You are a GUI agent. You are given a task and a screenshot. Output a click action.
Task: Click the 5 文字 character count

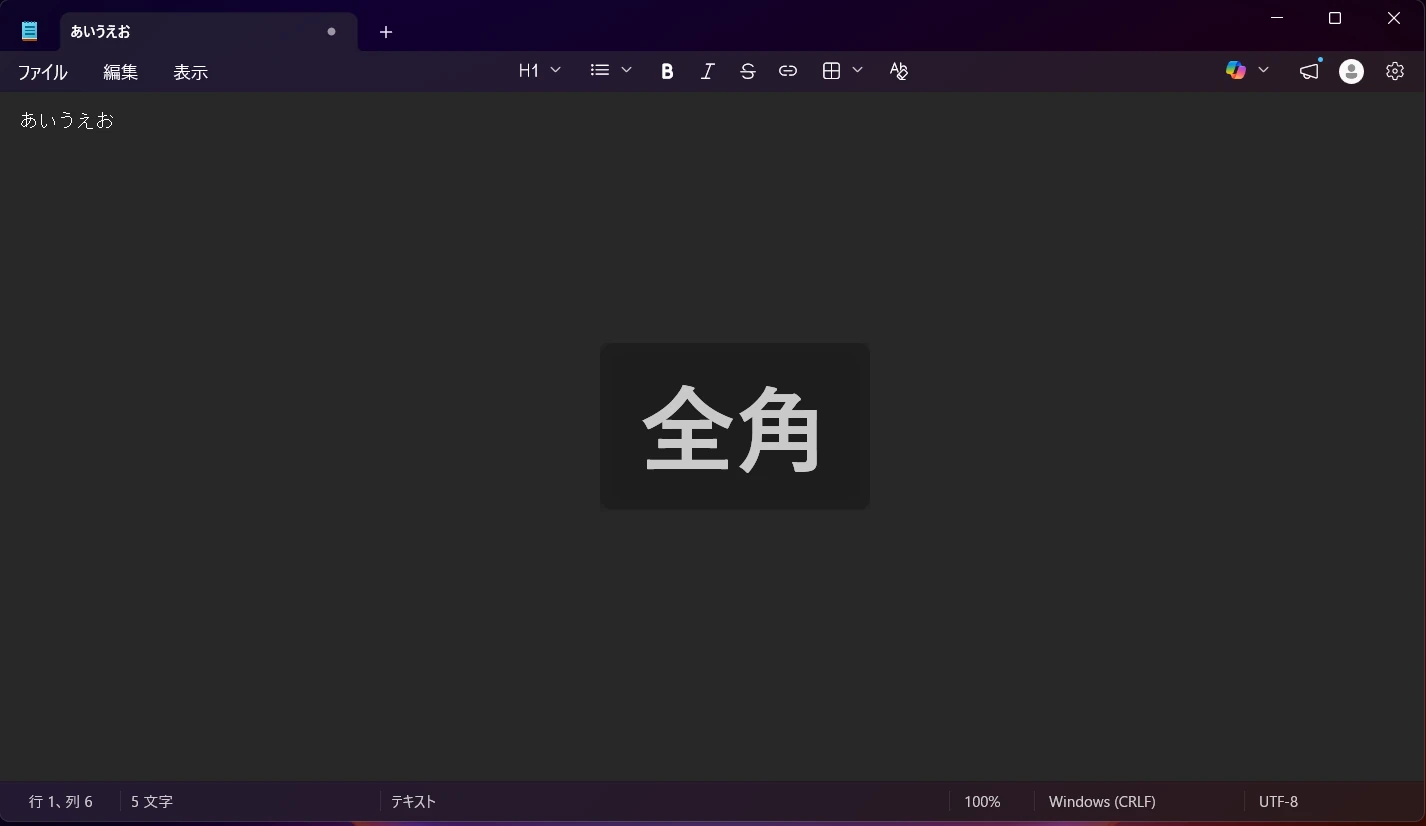tap(152, 801)
